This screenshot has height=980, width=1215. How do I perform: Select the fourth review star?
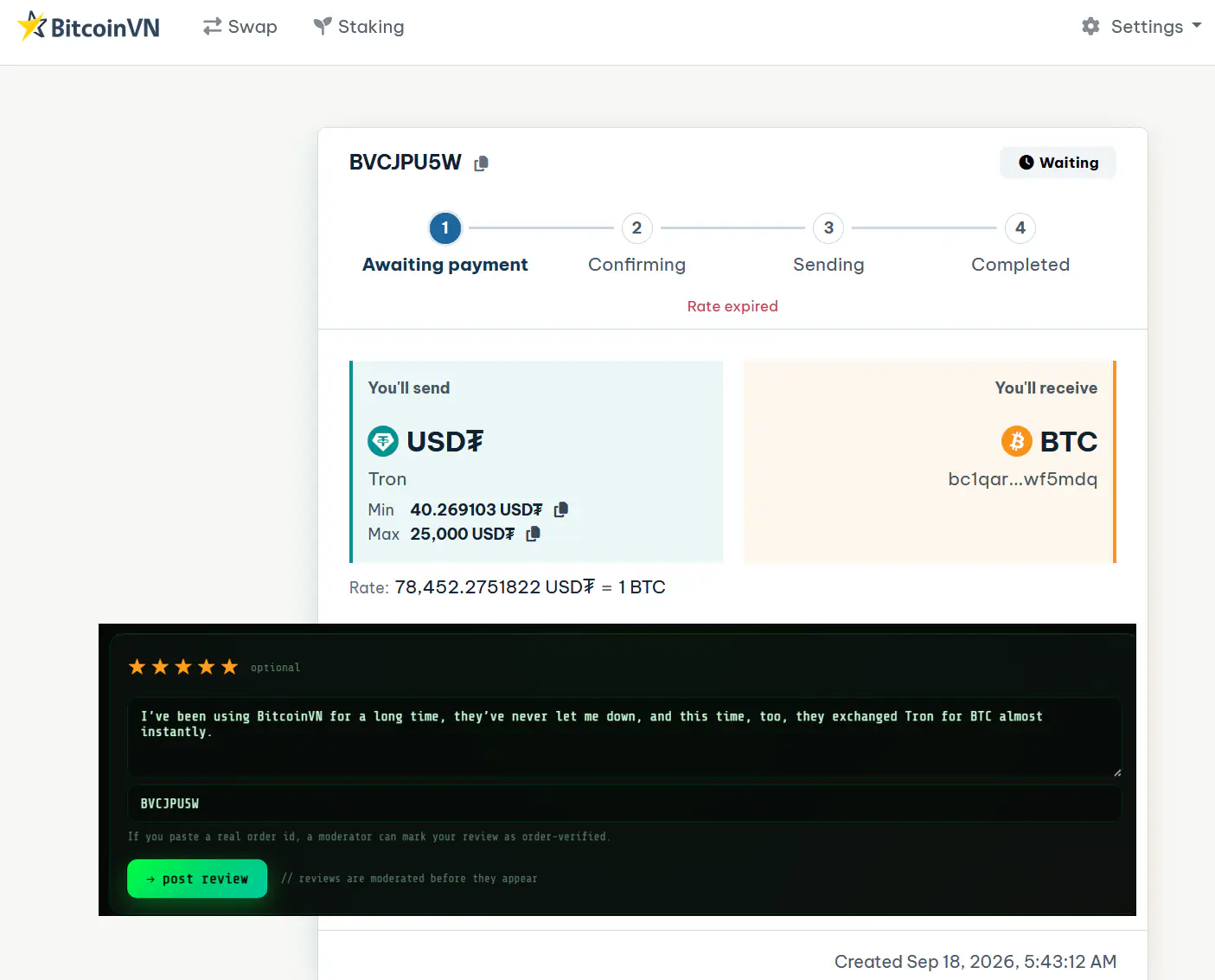click(x=206, y=667)
